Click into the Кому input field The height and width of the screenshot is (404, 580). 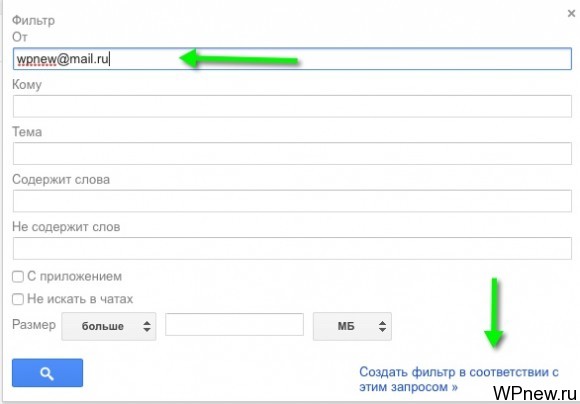point(292,106)
